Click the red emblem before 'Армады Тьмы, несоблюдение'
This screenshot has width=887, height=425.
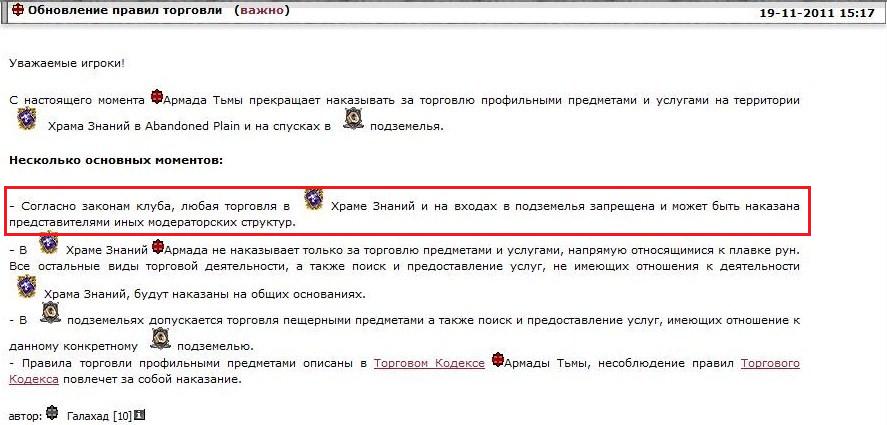point(497,360)
